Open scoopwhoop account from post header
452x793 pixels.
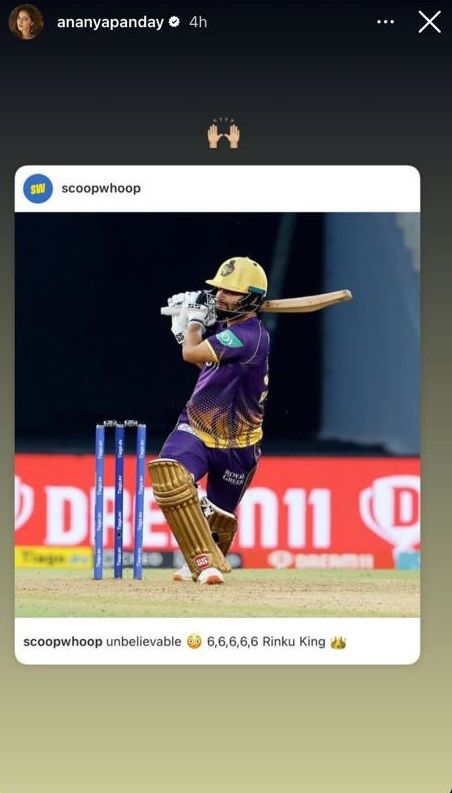point(101,188)
